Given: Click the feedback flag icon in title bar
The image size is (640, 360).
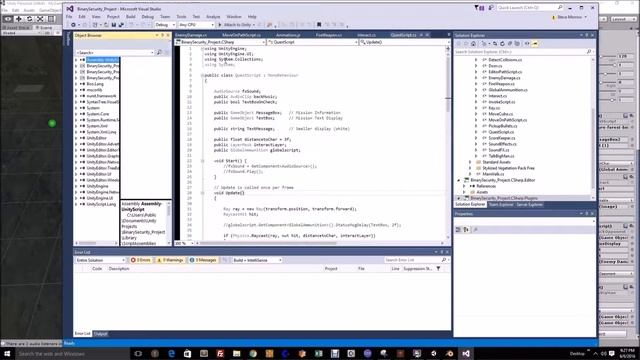Looking at the screenshot, I should [491, 8].
